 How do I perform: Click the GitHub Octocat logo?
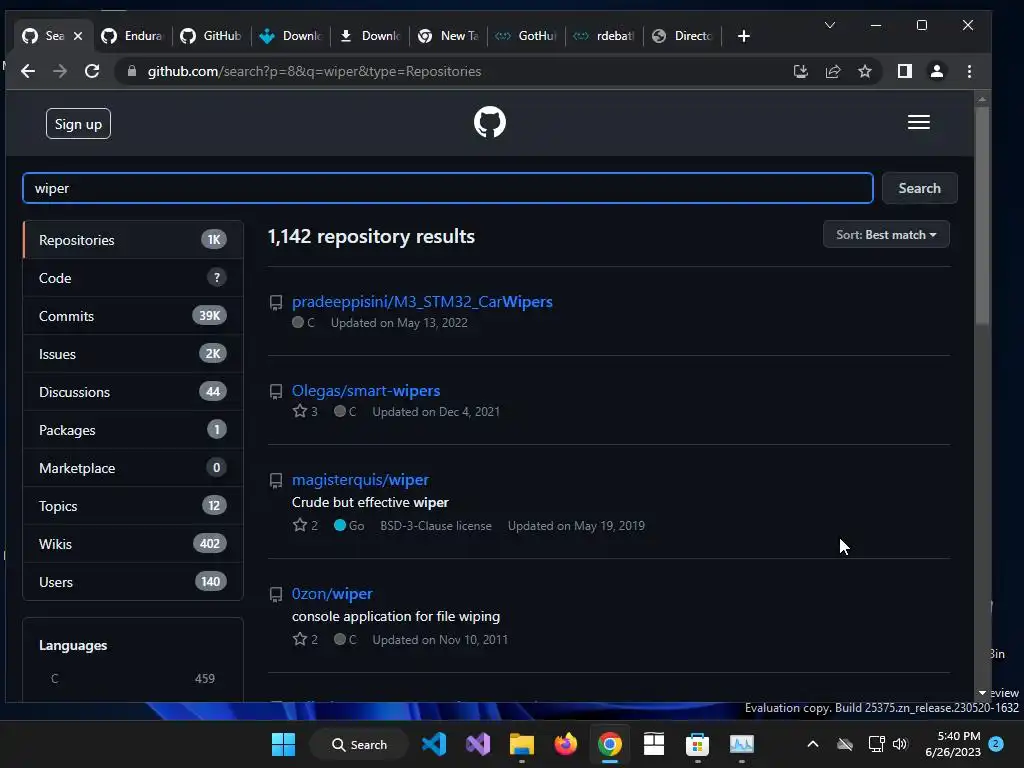(489, 122)
